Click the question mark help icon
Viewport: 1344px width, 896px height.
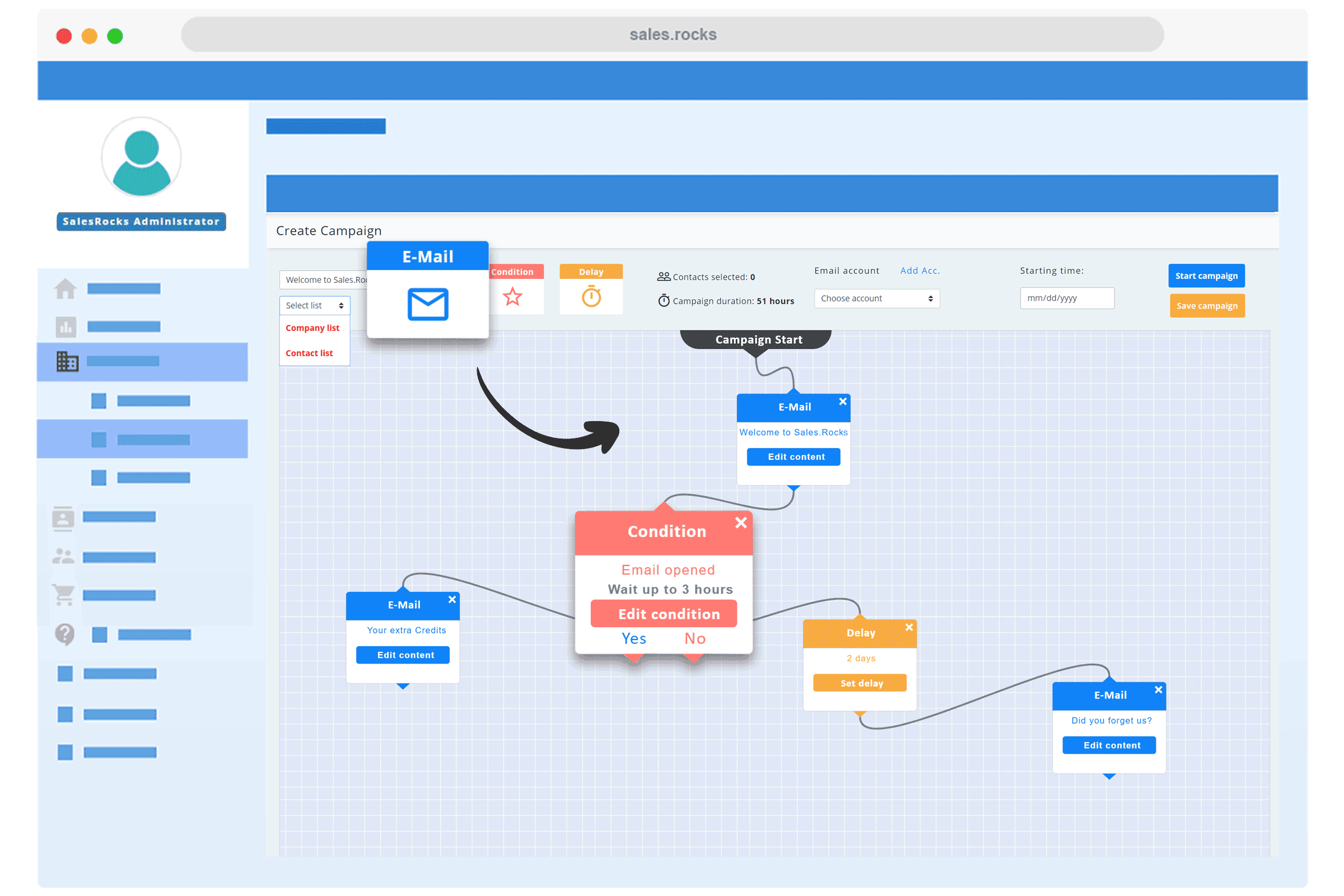coord(64,634)
